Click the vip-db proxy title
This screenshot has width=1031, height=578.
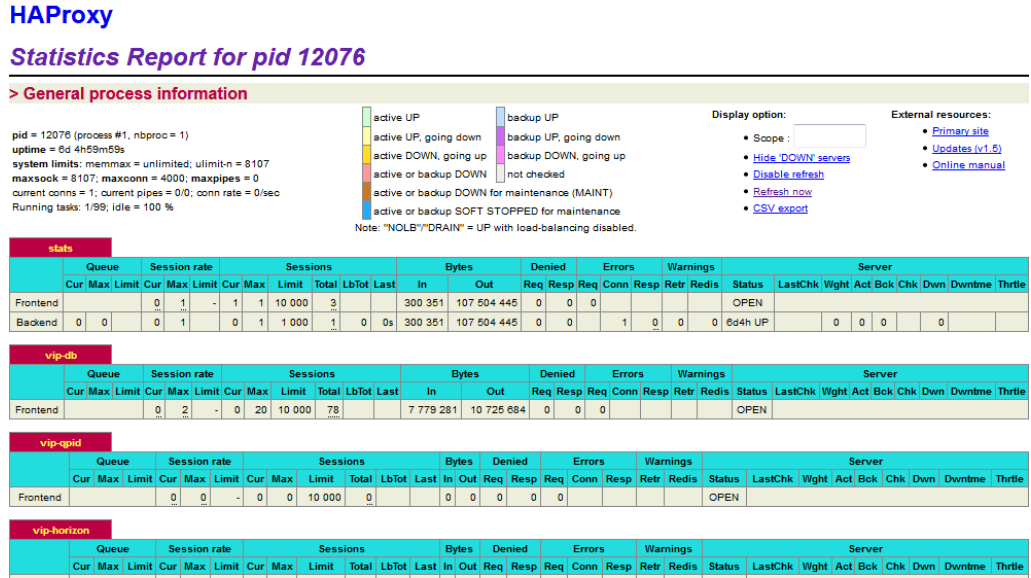60,355
